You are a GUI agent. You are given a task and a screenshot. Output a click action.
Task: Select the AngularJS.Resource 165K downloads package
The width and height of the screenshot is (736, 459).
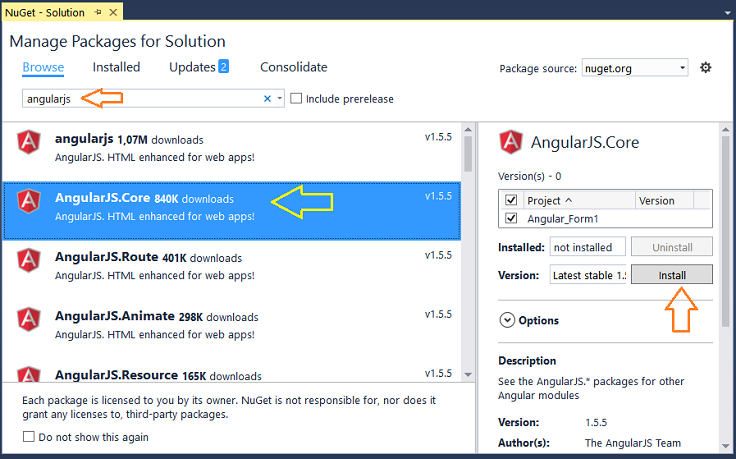(x=231, y=372)
